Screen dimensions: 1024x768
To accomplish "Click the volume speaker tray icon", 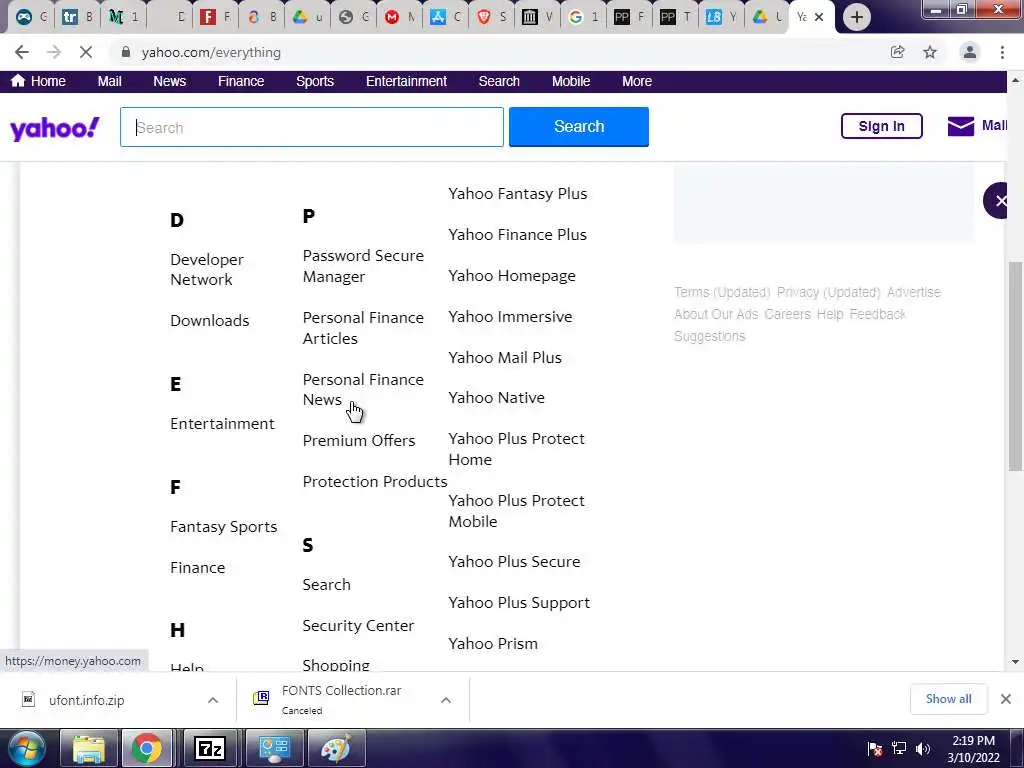I will 922,748.
